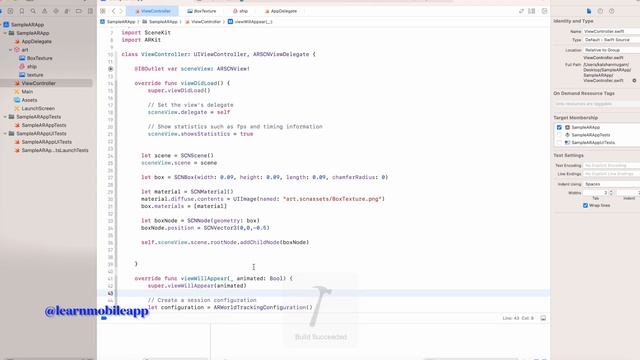Show the History inspector icon
The height and width of the screenshot is (360, 640).
click(x=600, y=11)
